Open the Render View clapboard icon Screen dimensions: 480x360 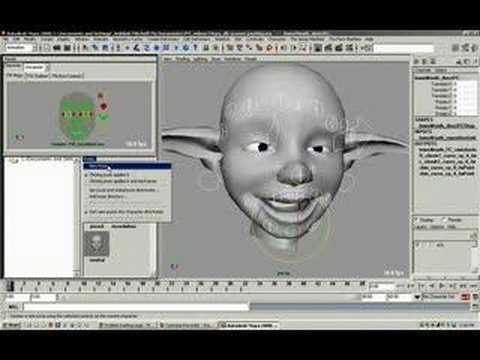click(x=318, y=48)
